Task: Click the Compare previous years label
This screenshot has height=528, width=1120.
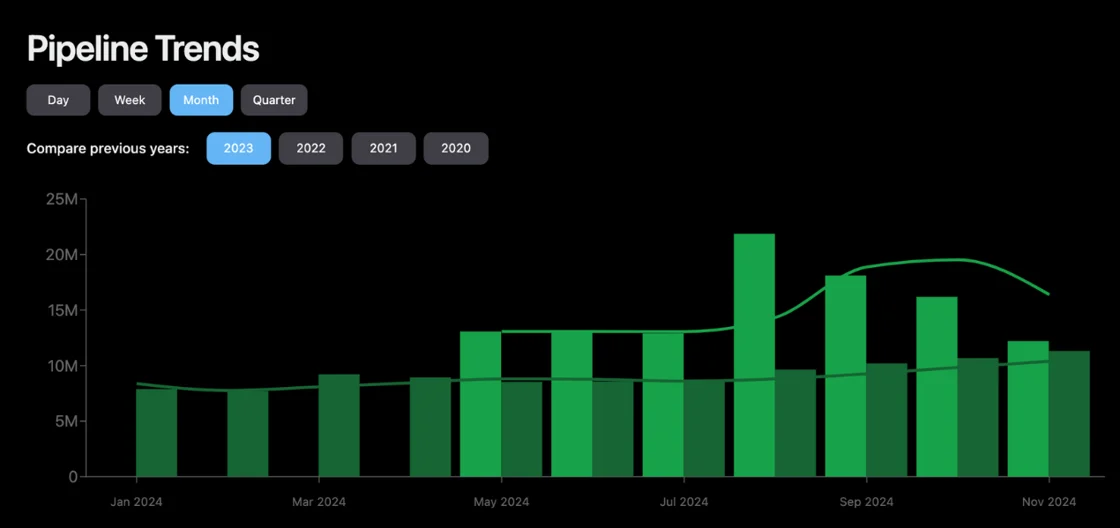Action: tap(108, 148)
